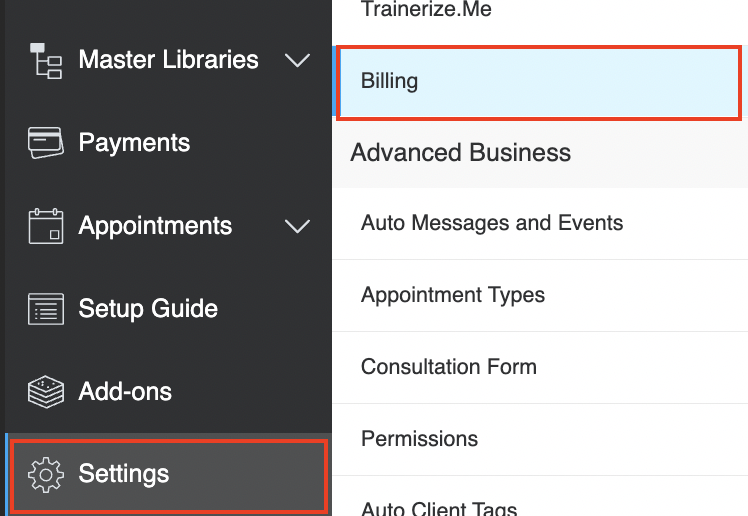Screen dimensions: 748x516
Task: Click the Settings gear icon
Action: point(45,475)
